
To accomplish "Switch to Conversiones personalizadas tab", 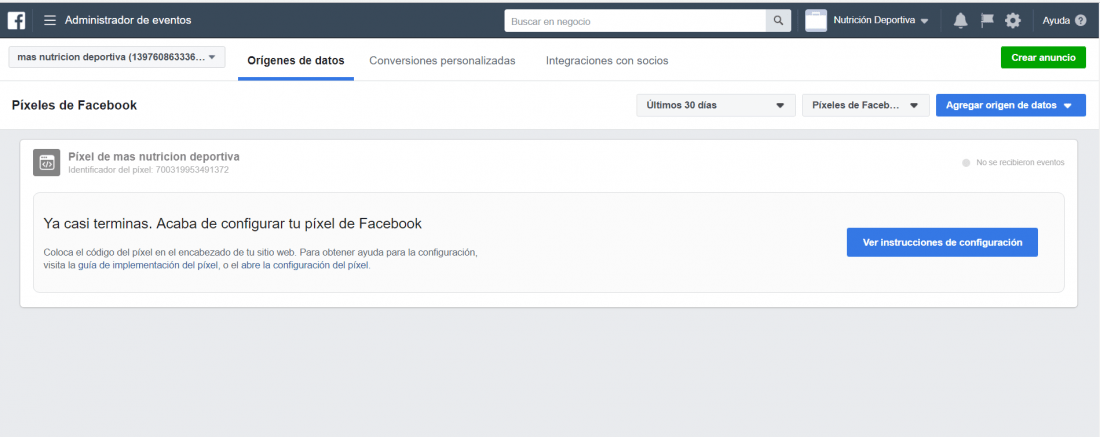I will [x=442, y=61].
